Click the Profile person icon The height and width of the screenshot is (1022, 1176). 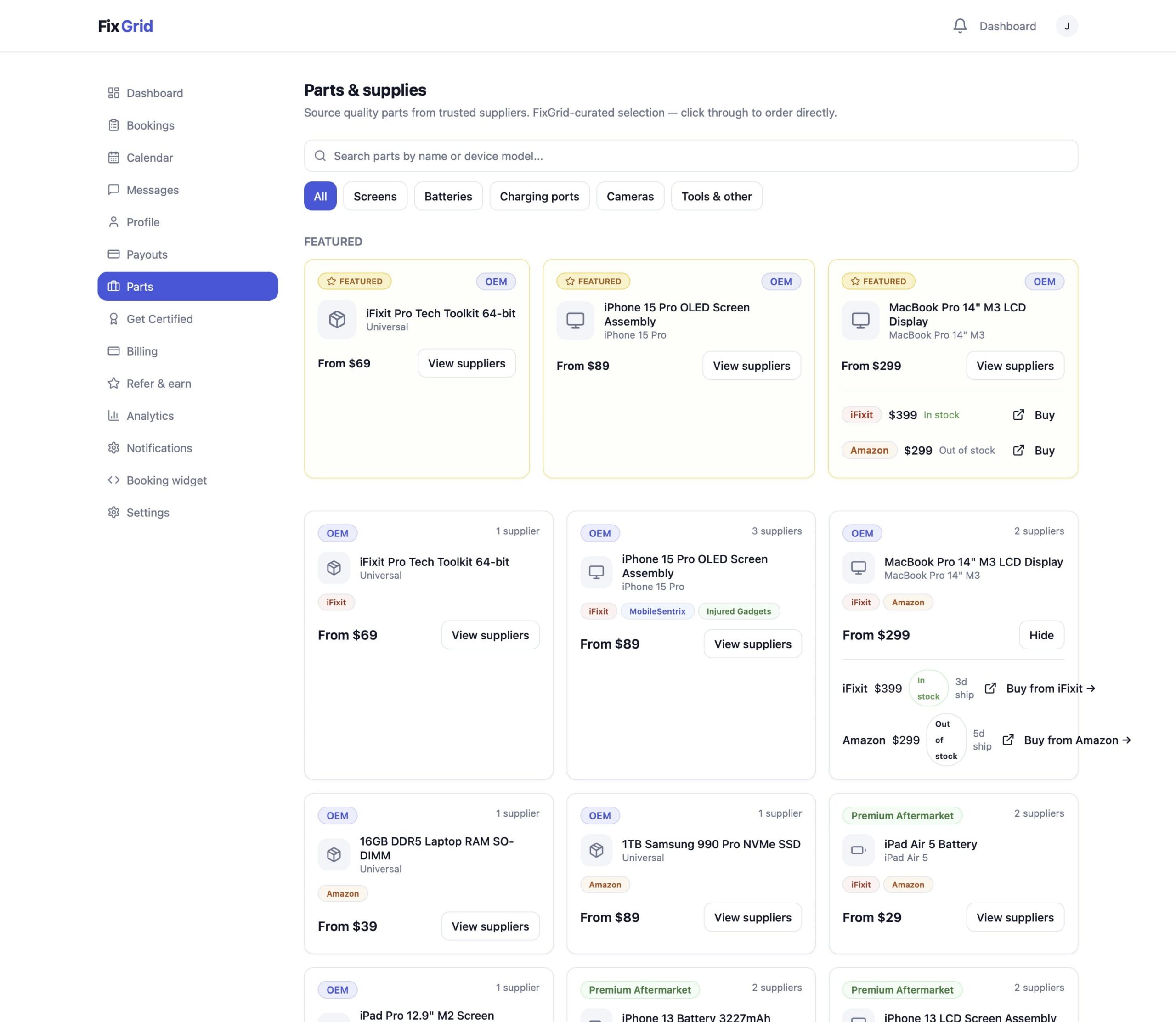[113, 222]
